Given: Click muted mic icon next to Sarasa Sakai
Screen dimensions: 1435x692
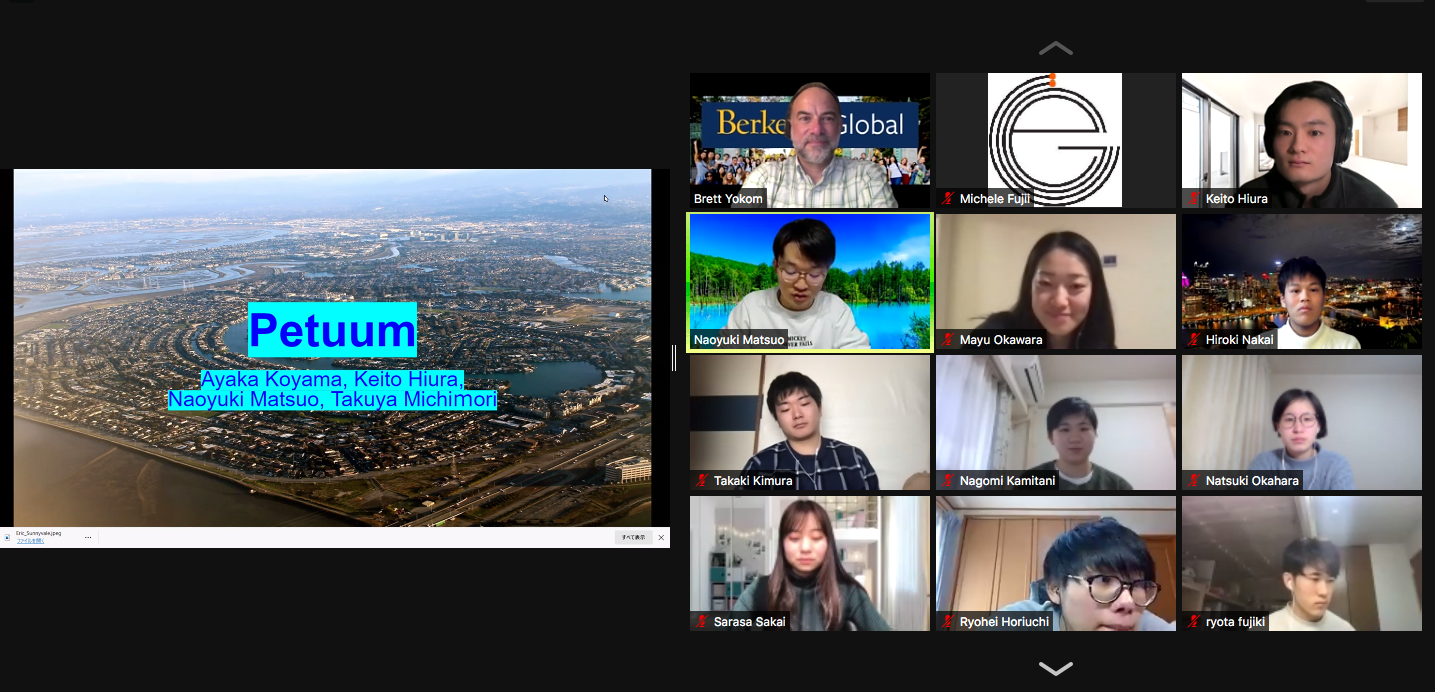Looking at the screenshot, I should 702,622.
